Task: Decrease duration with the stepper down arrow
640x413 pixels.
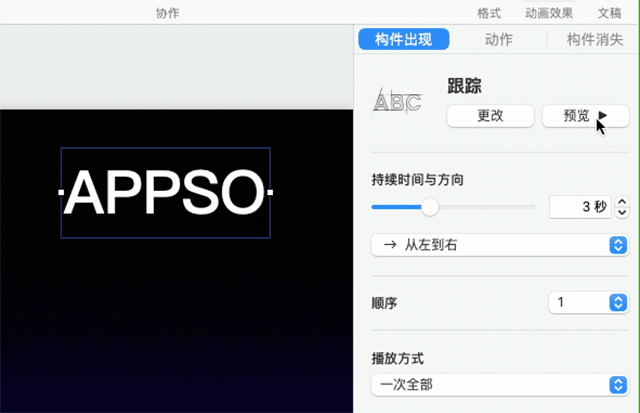Action: (622, 212)
